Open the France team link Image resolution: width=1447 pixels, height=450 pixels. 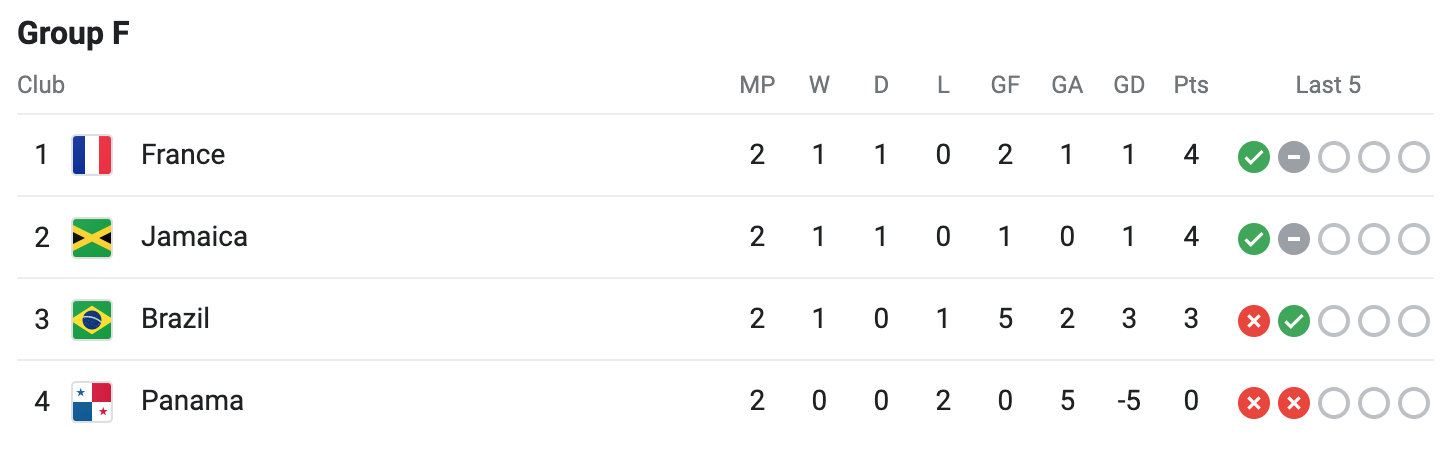click(183, 155)
